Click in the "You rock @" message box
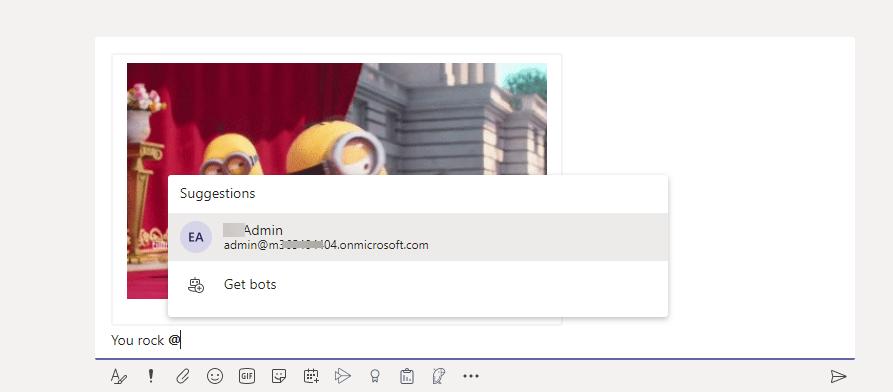This screenshot has width=893, height=392. click(x=474, y=341)
